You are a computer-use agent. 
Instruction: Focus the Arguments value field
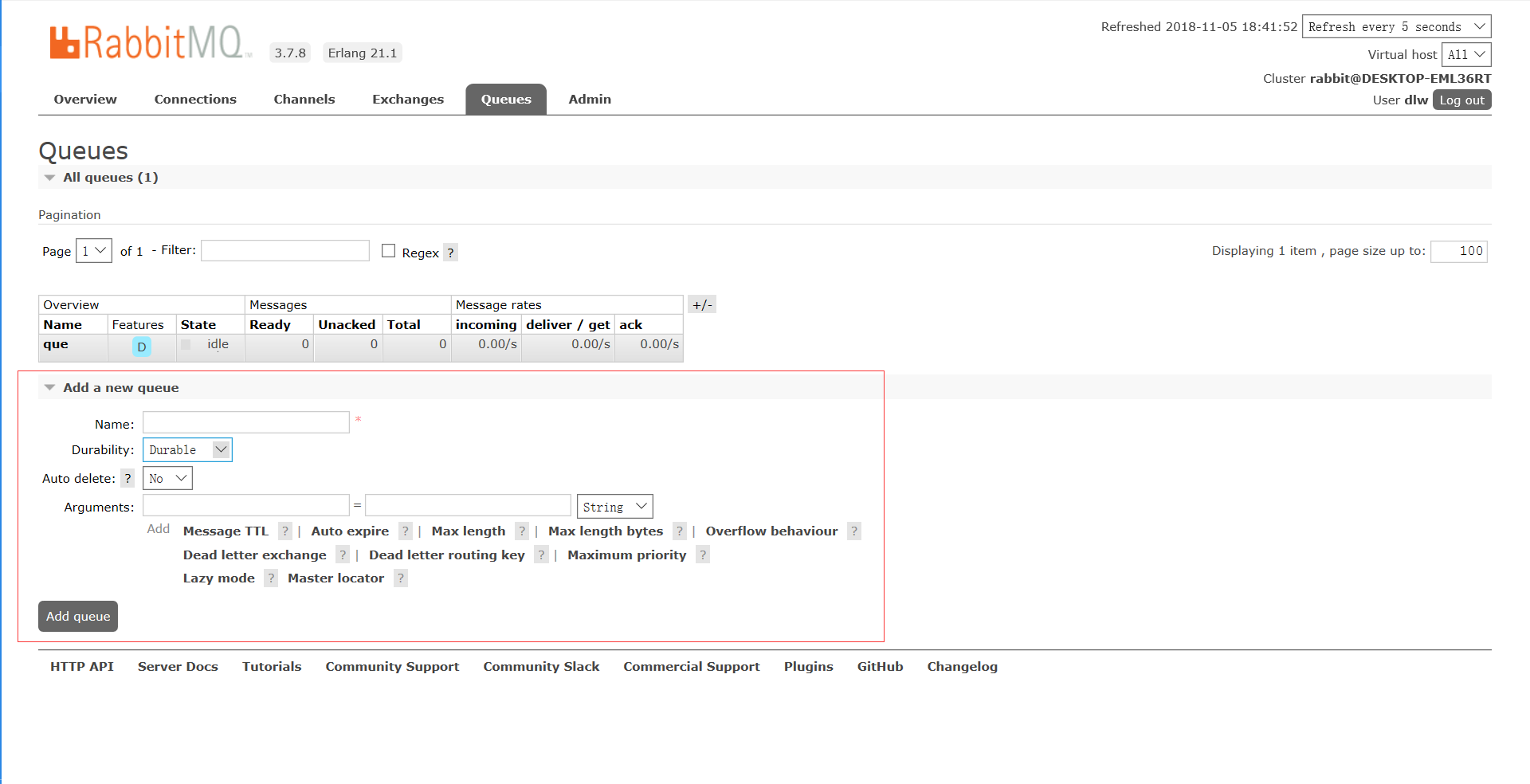pyautogui.click(x=469, y=505)
